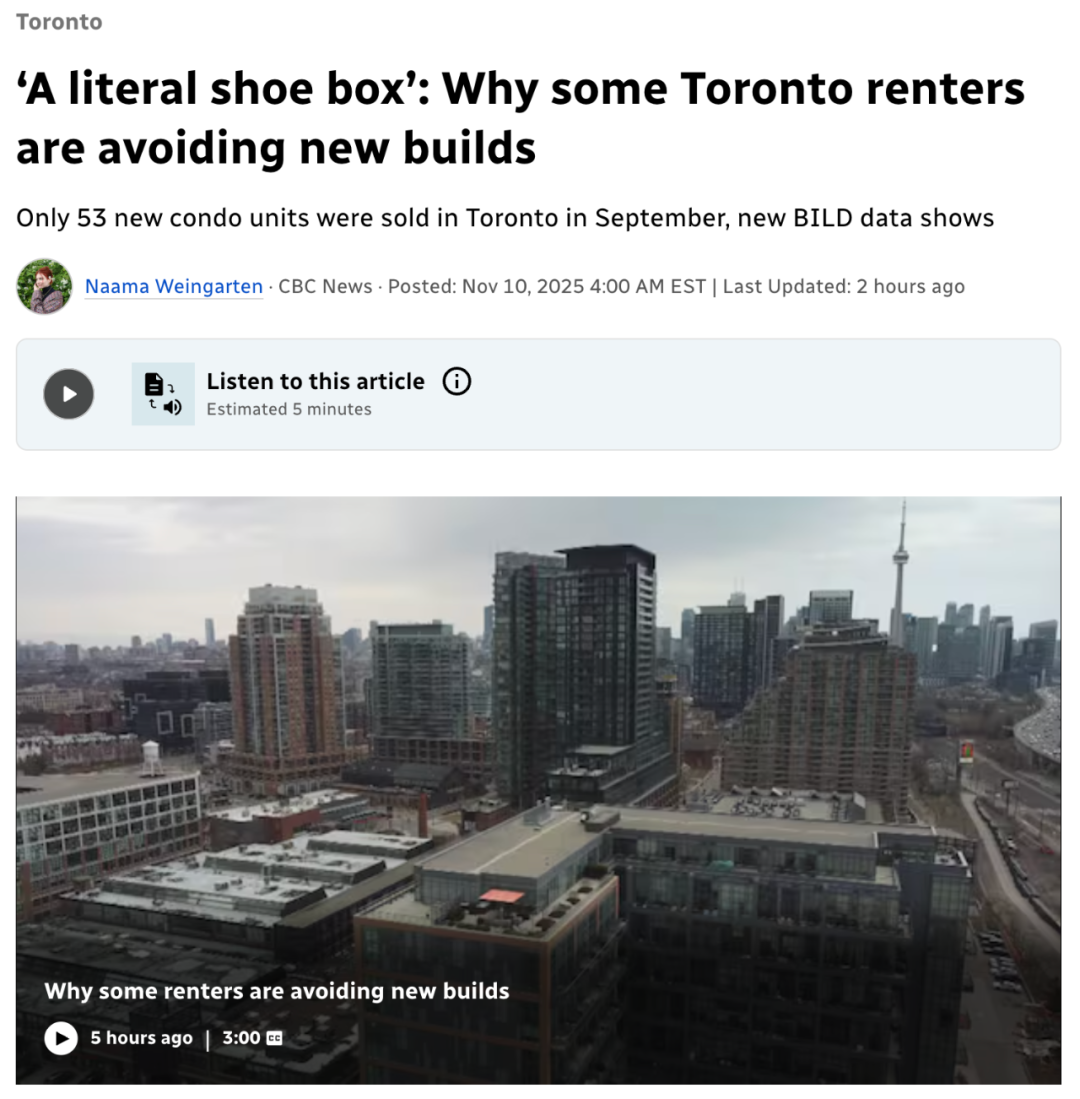The image size is (1080, 1099).
Task: Click the video thumbnail of Toronto skyline
Action: [x=538, y=790]
